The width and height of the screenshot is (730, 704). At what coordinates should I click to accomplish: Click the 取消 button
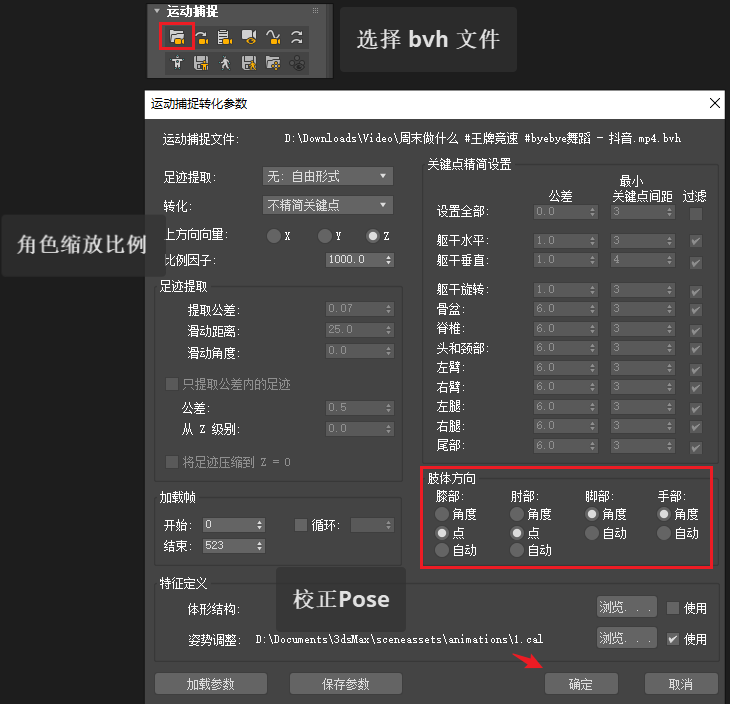pos(681,684)
